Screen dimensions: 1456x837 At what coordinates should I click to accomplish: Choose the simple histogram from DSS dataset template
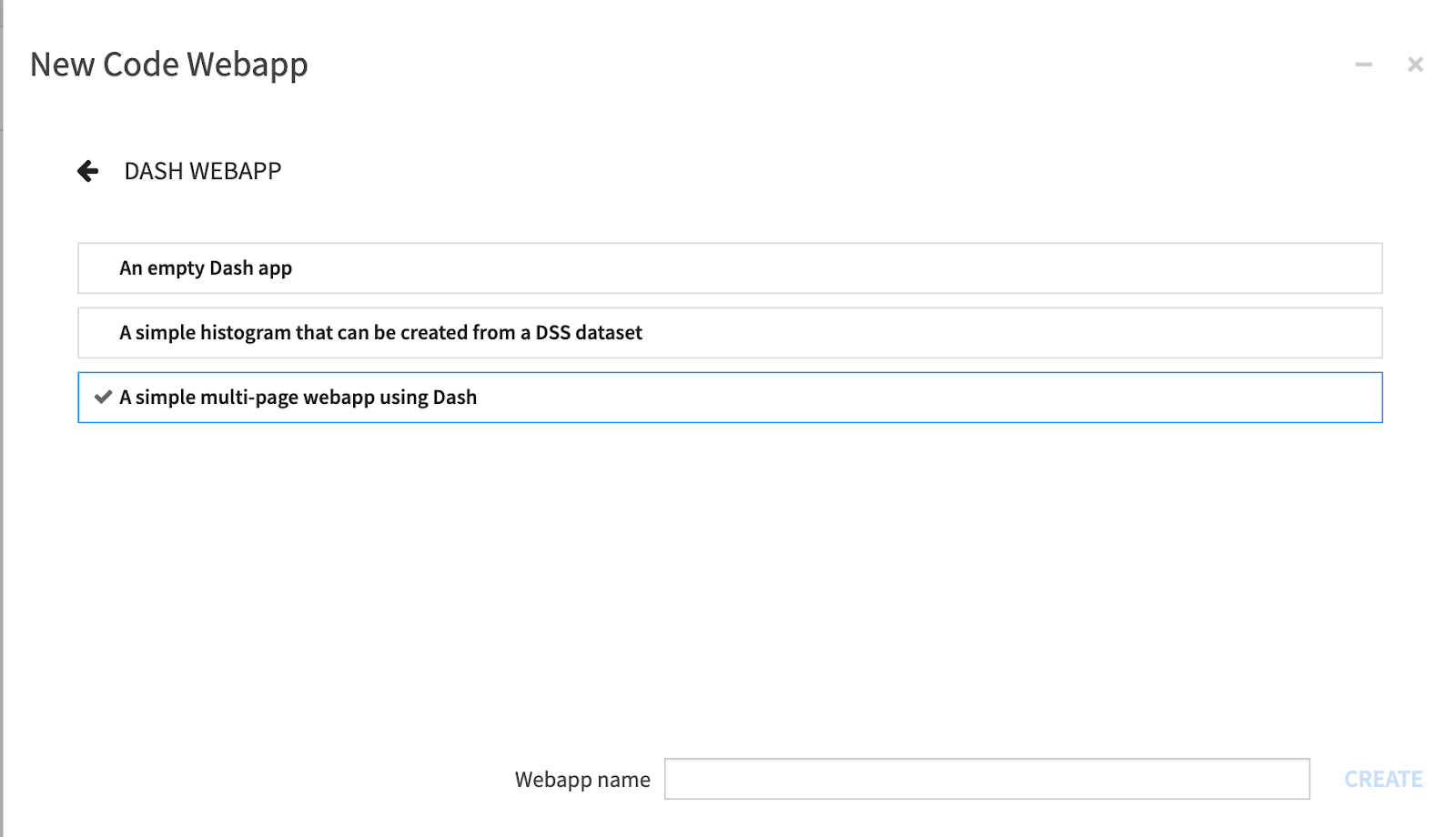click(x=730, y=333)
